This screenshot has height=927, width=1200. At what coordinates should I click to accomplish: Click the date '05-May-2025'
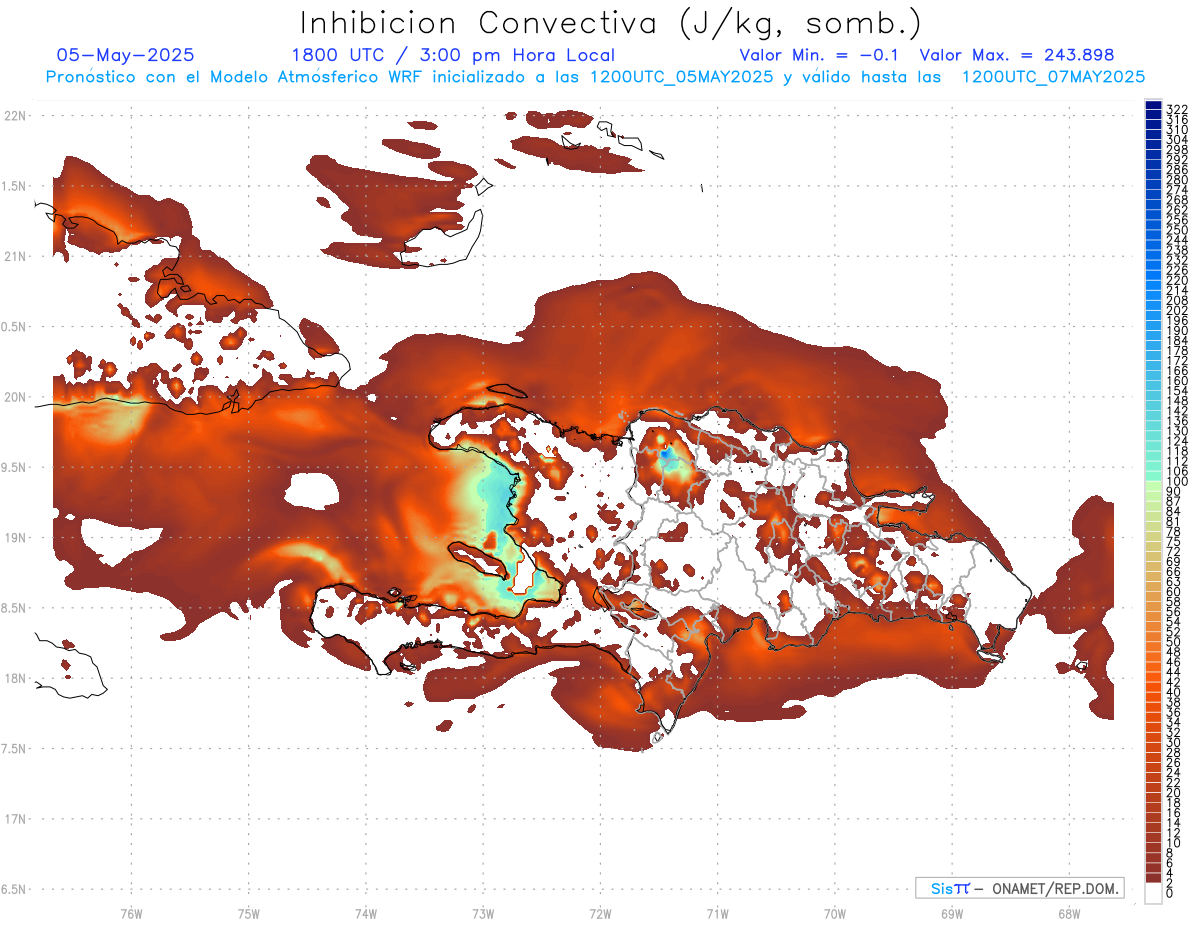(x=126, y=55)
